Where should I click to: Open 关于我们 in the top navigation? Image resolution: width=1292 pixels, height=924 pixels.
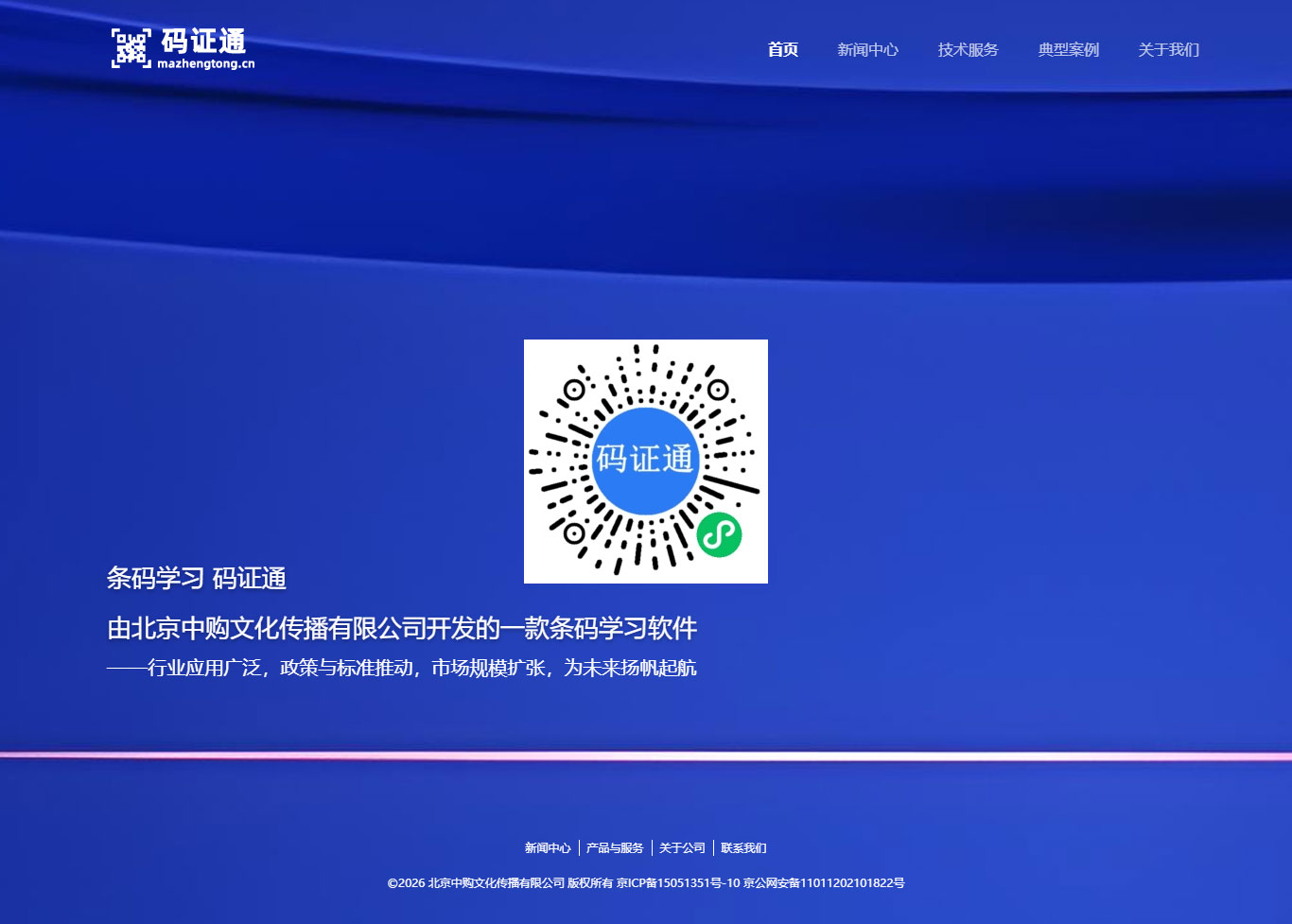(1168, 49)
